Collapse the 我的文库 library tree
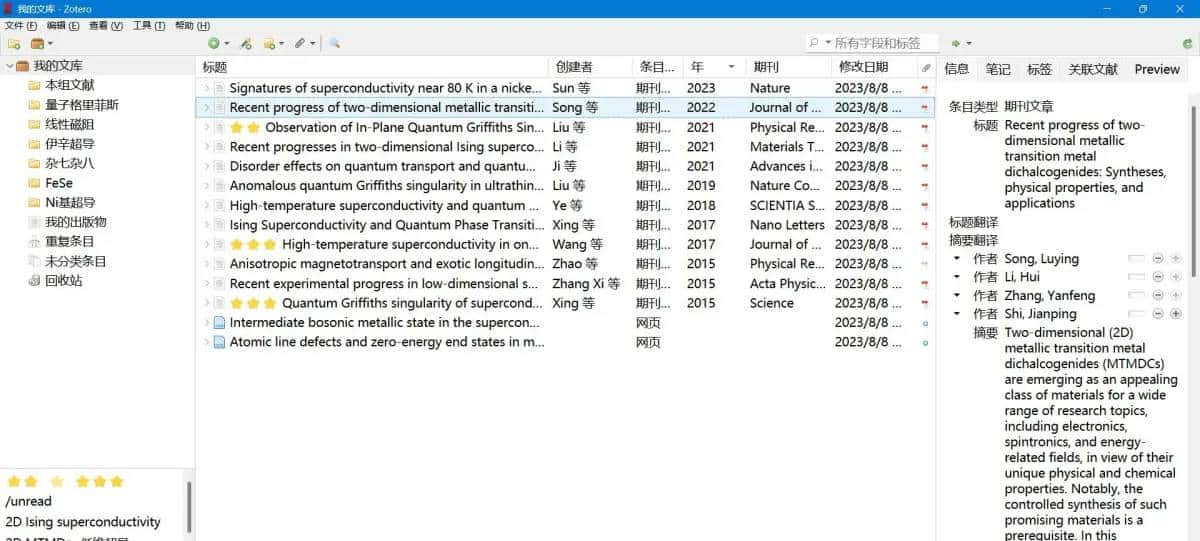The width and height of the screenshot is (1200, 541). [x=9, y=66]
